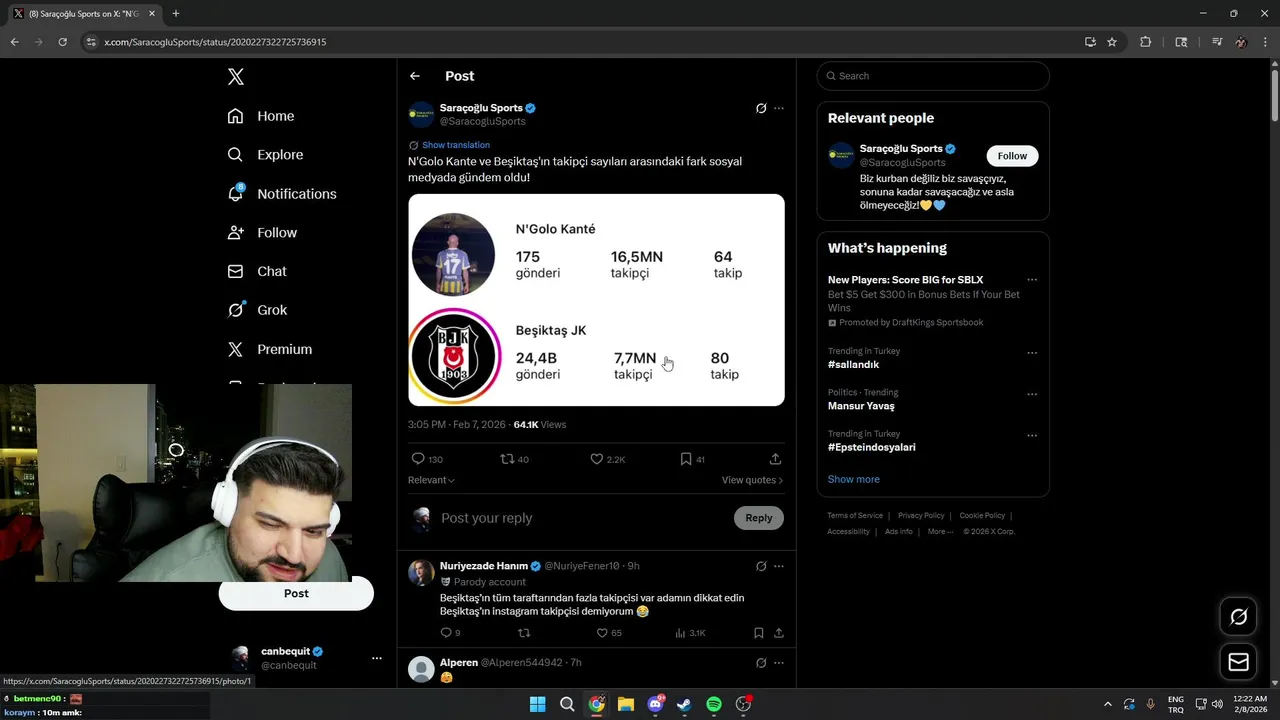Open Chrome extensions puzzle icon
Image resolution: width=1280 pixels, height=720 pixels.
pos(1146,42)
